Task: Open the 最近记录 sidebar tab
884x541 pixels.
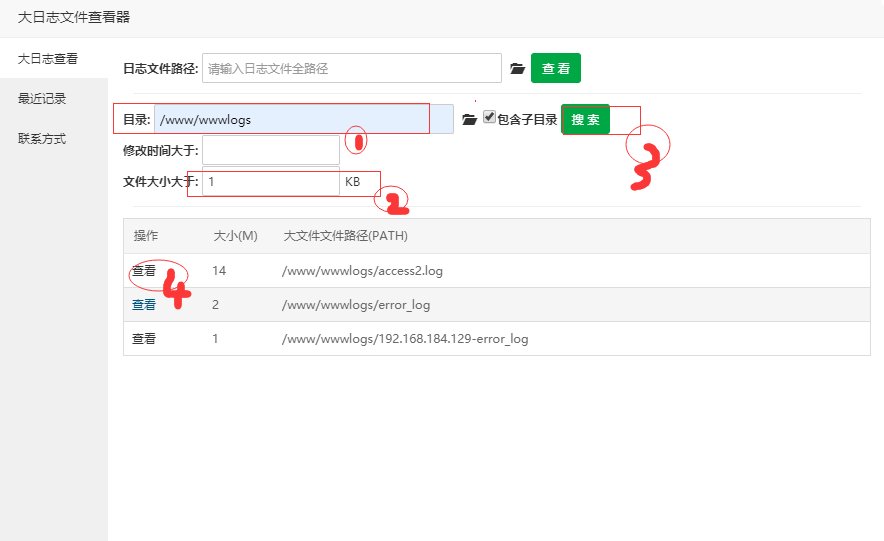Action: click(x=42, y=98)
